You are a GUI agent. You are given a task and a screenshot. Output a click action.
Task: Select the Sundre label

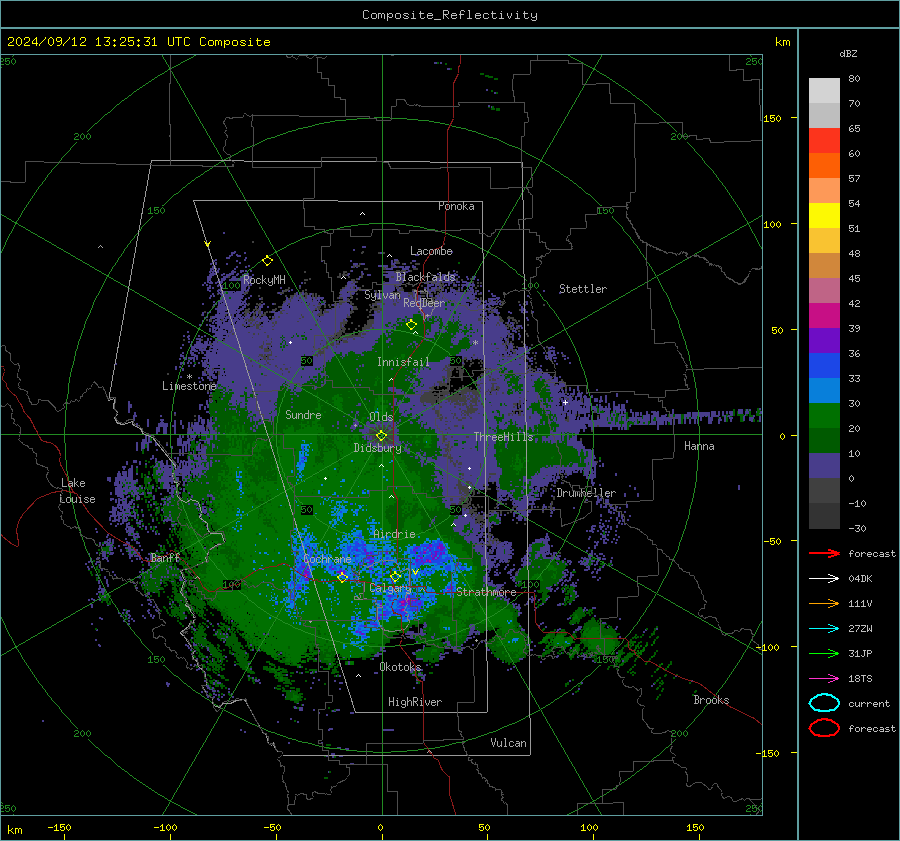coord(303,414)
